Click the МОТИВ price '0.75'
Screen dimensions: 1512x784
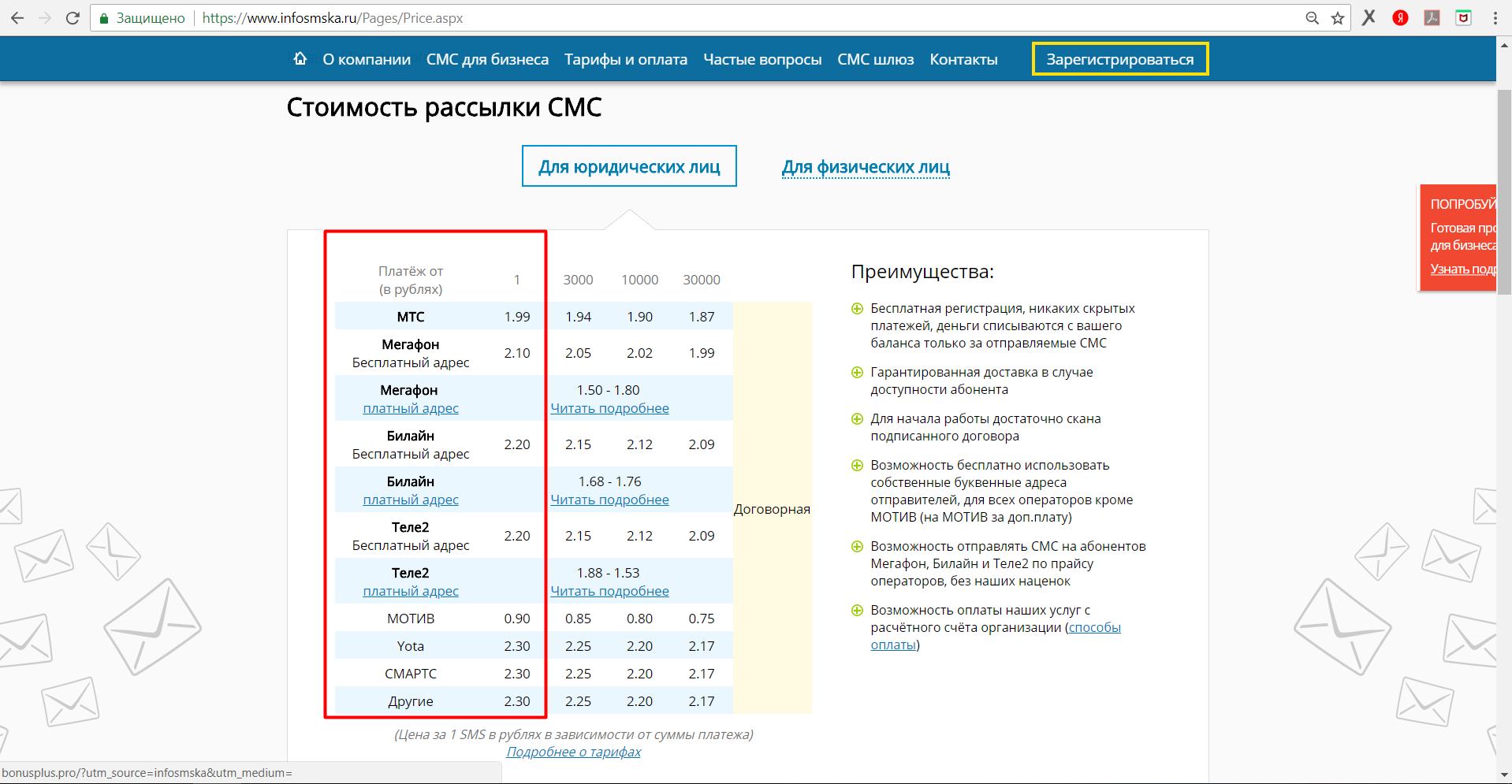[x=702, y=619]
